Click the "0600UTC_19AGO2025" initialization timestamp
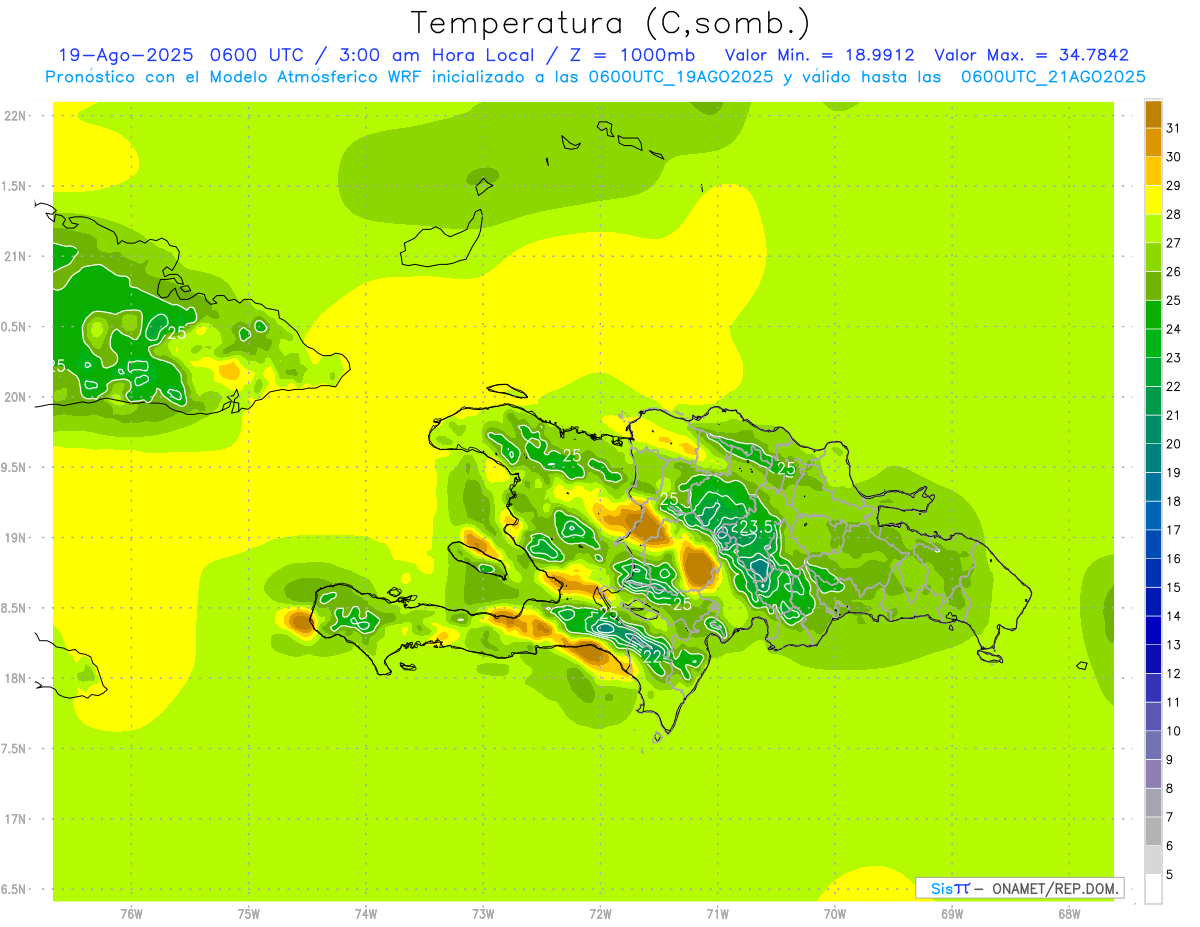This screenshot has height=927, width=1200. [x=681, y=77]
